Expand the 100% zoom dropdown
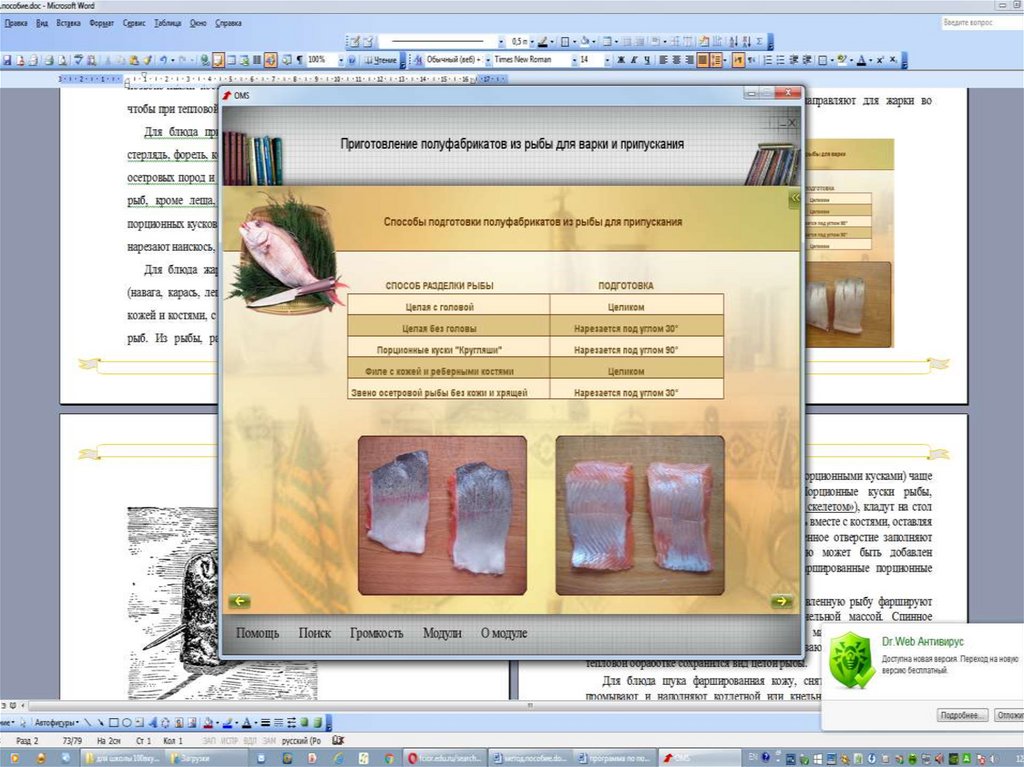 340,60
